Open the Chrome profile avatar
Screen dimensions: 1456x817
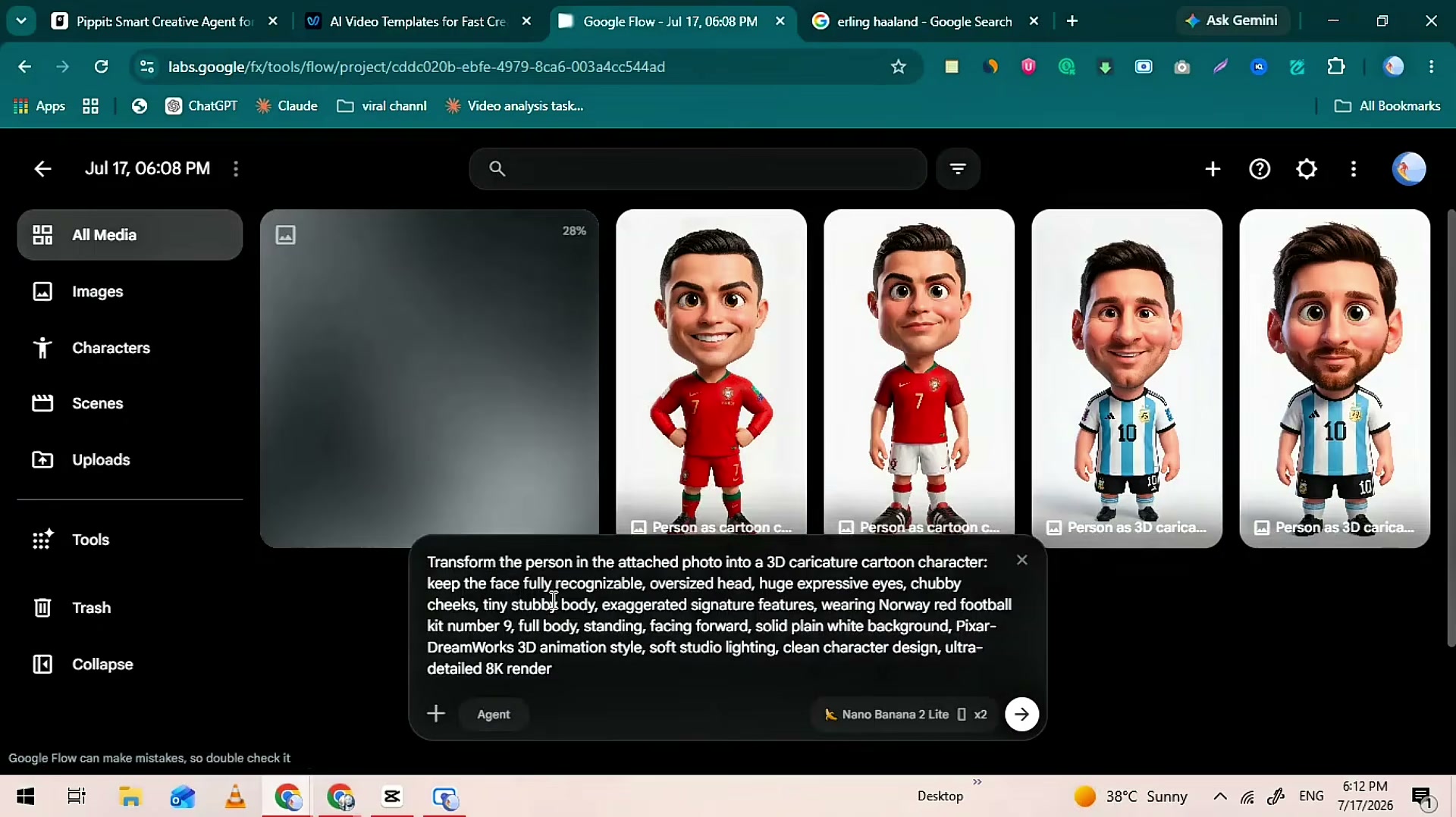(1393, 67)
